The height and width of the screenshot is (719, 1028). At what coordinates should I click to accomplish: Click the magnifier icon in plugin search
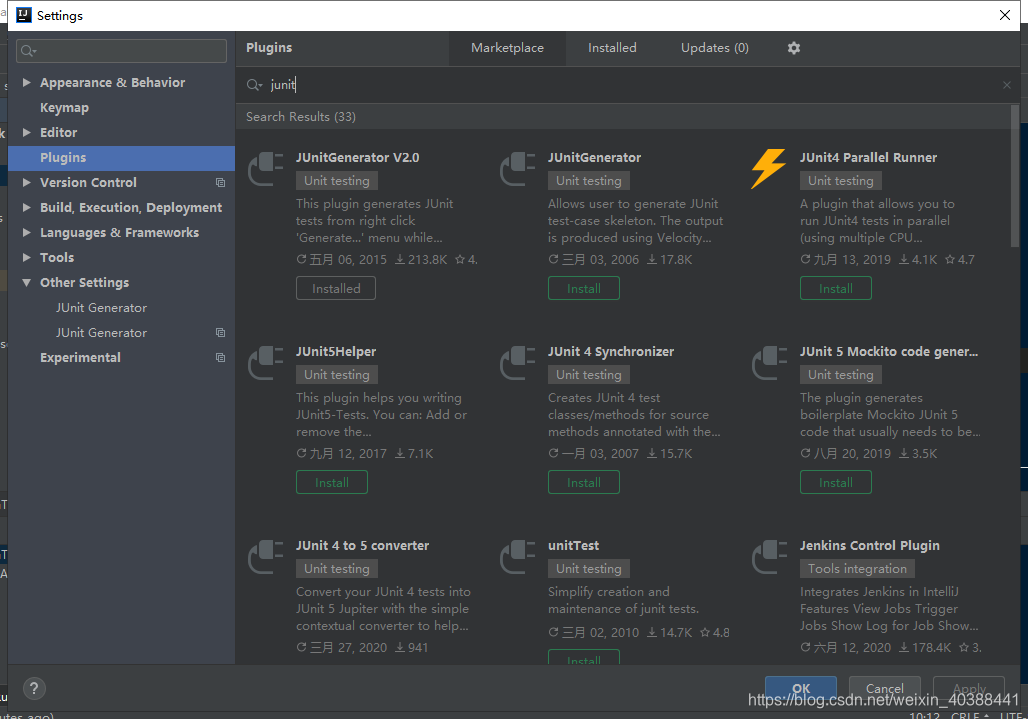click(254, 85)
